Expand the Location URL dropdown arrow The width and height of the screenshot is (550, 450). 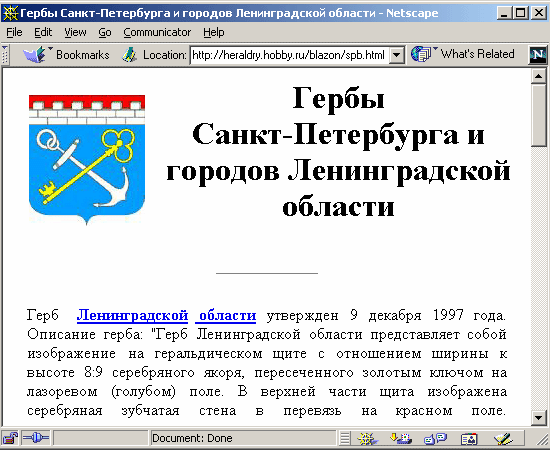pyautogui.click(x=396, y=55)
